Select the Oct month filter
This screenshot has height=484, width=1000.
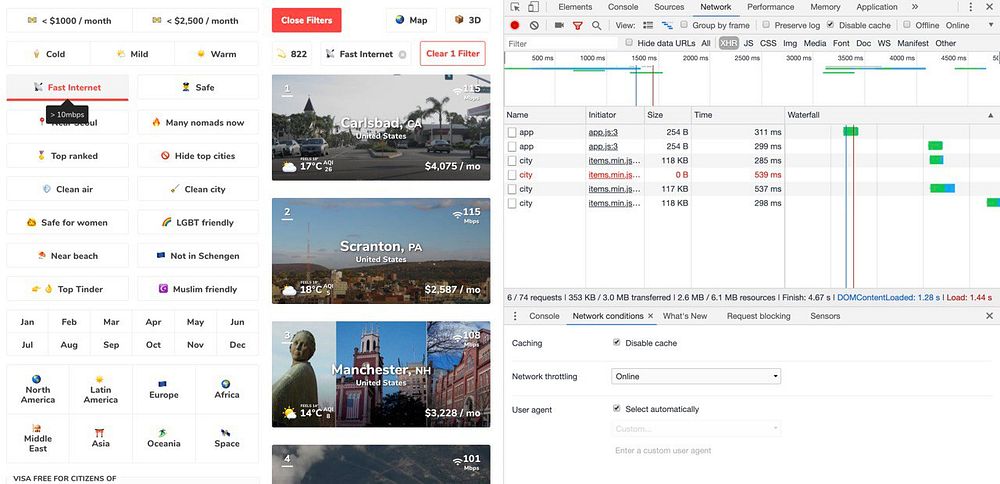(x=153, y=344)
